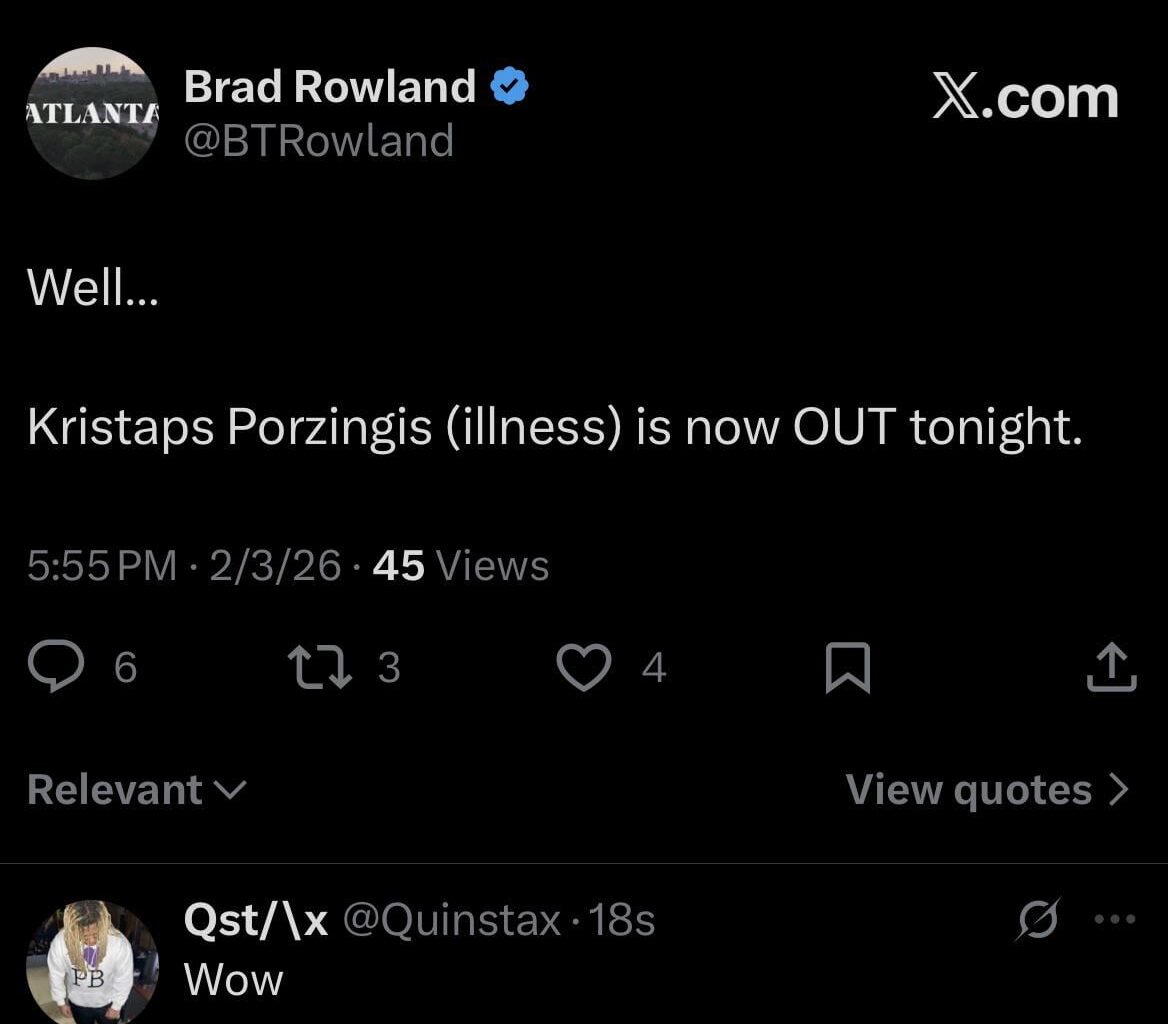The width and height of the screenshot is (1168, 1024).
Task: Open the Relevant replies sort dropdown
Action: tap(136, 789)
